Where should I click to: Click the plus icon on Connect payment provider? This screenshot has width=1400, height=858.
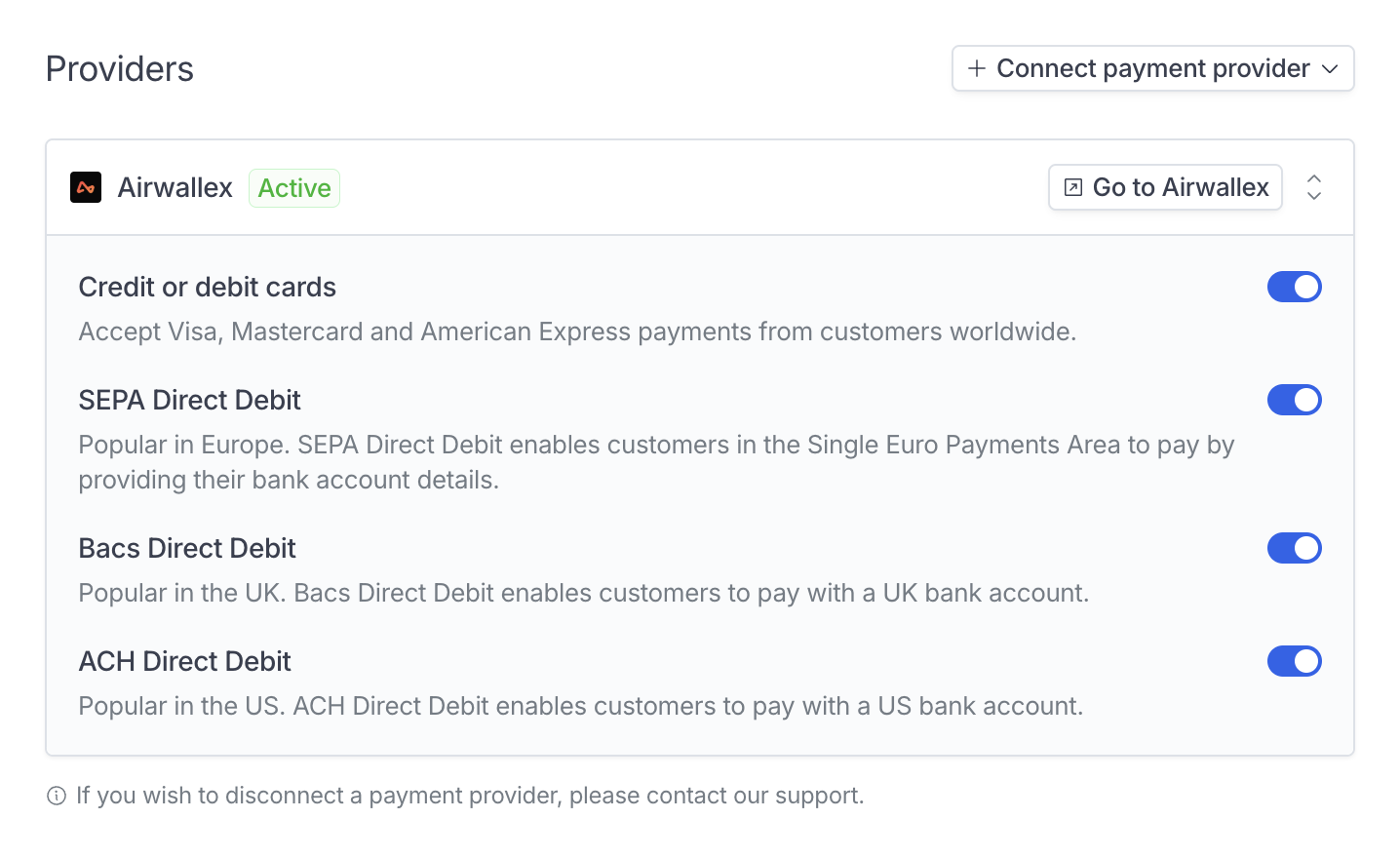pos(976,68)
